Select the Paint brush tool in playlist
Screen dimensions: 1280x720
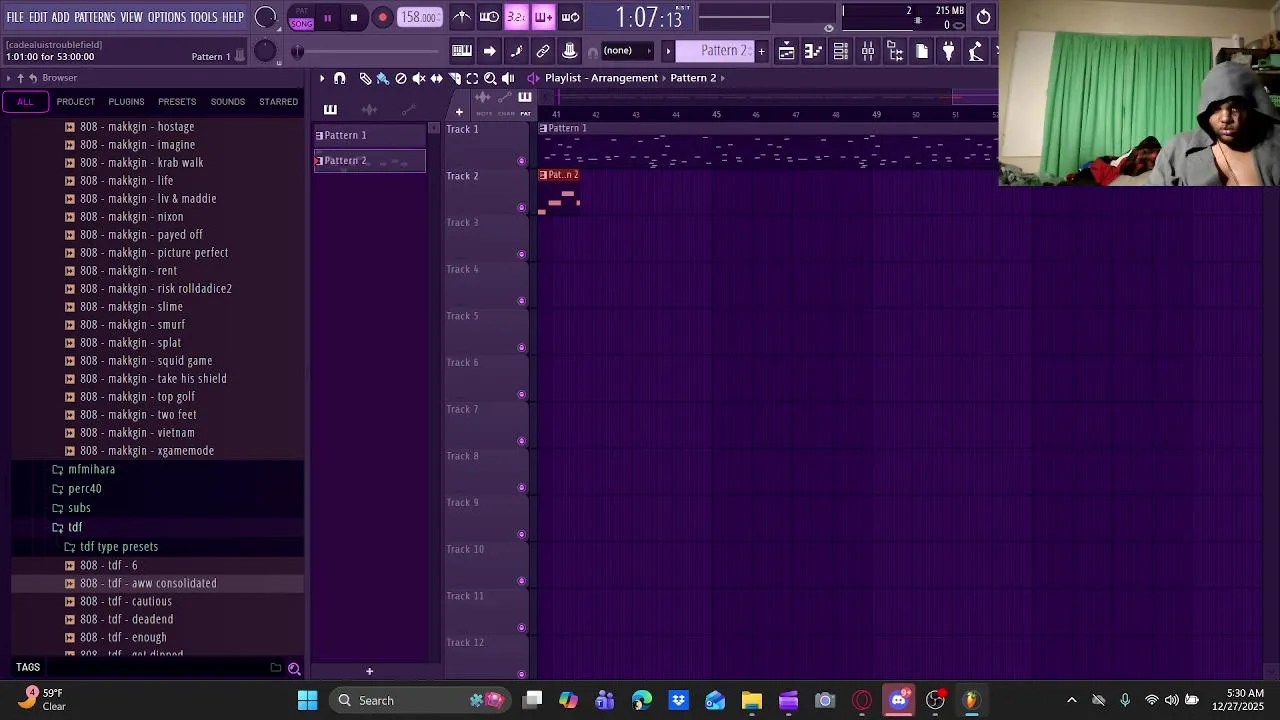tap(383, 78)
